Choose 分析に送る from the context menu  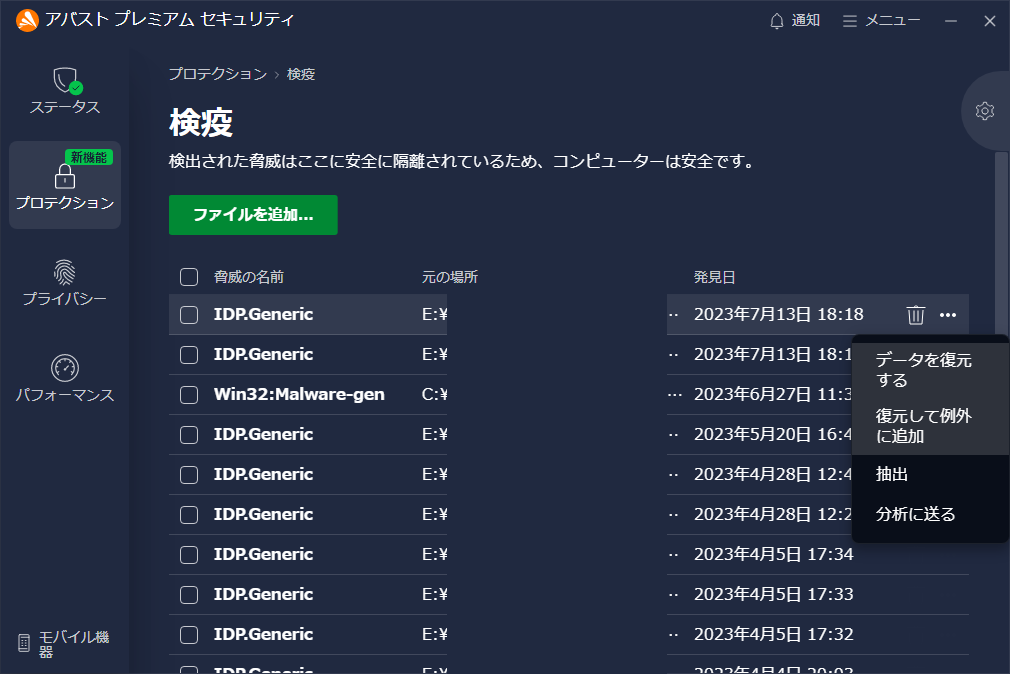930,514
